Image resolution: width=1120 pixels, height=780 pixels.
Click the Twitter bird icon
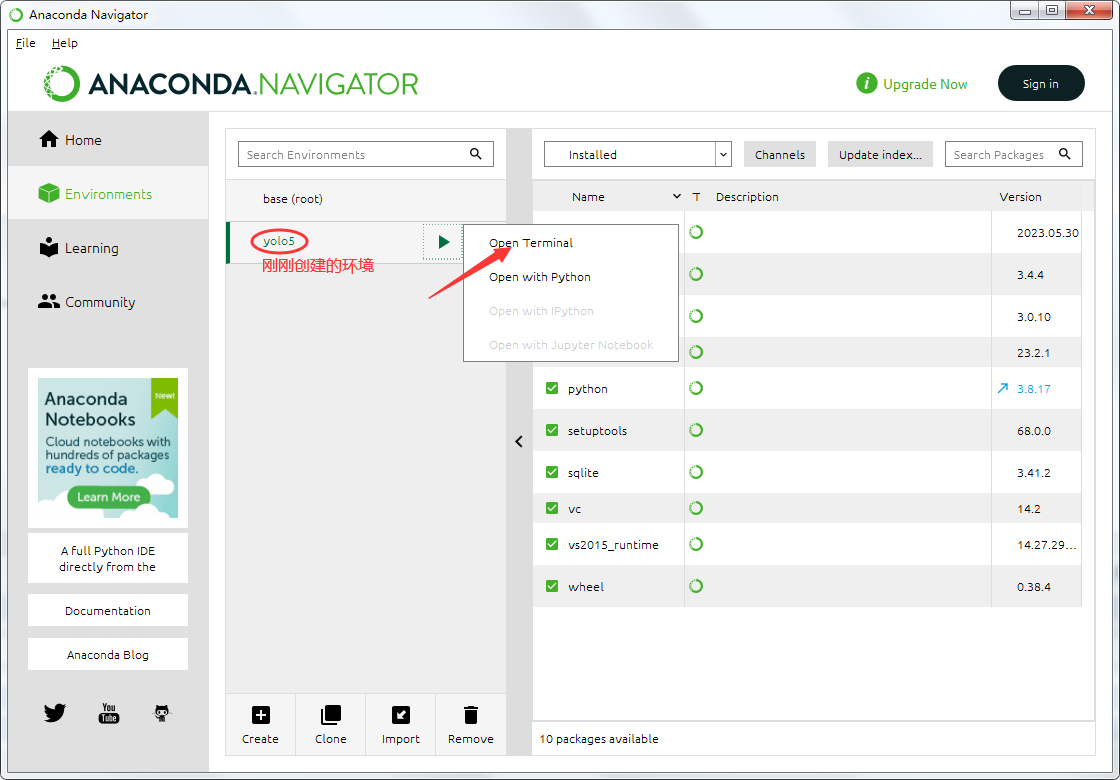(55, 713)
